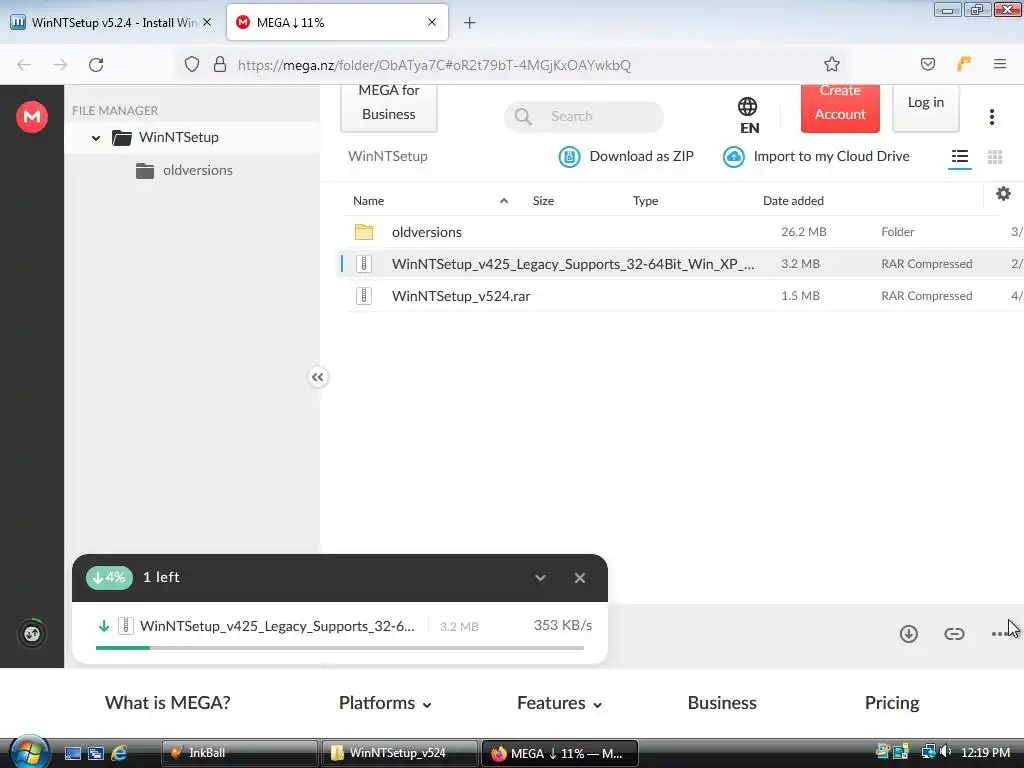The height and width of the screenshot is (768, 1024).
Task: Sort by Date added column header
Action: pyautogui.click(x=793, y=200)
